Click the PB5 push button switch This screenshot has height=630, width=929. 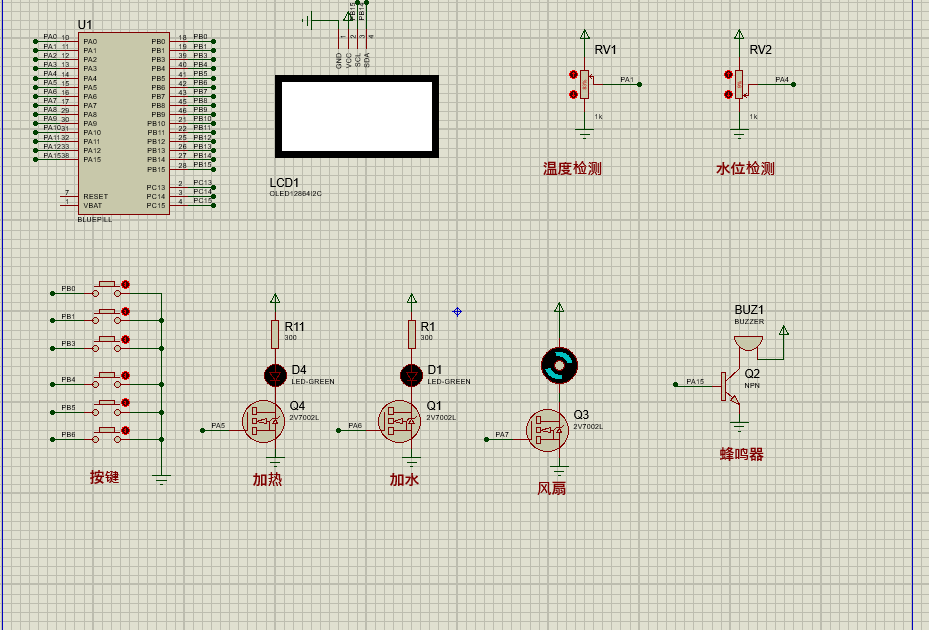(107, 408)
